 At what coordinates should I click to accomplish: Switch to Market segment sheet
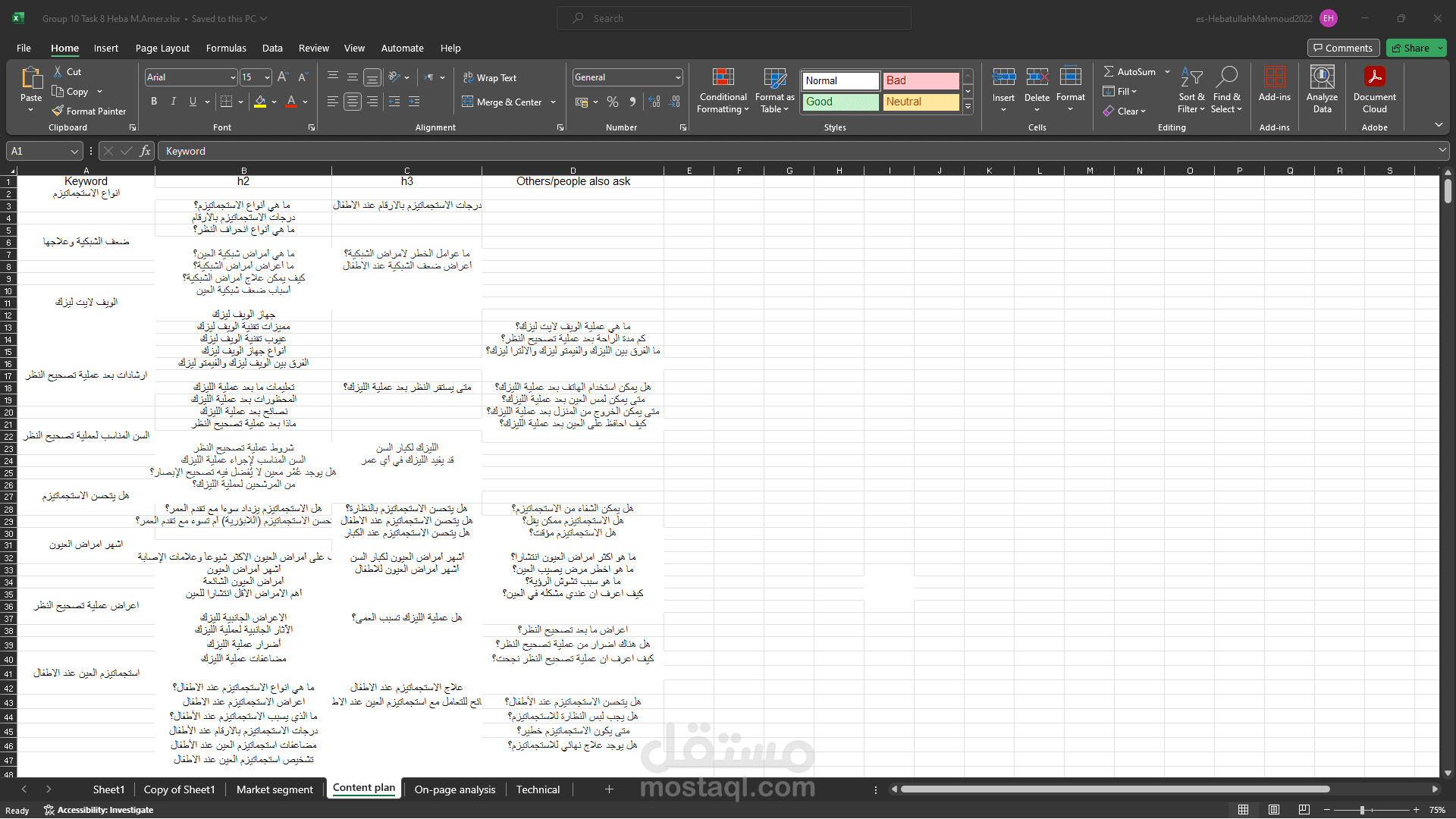275,789
